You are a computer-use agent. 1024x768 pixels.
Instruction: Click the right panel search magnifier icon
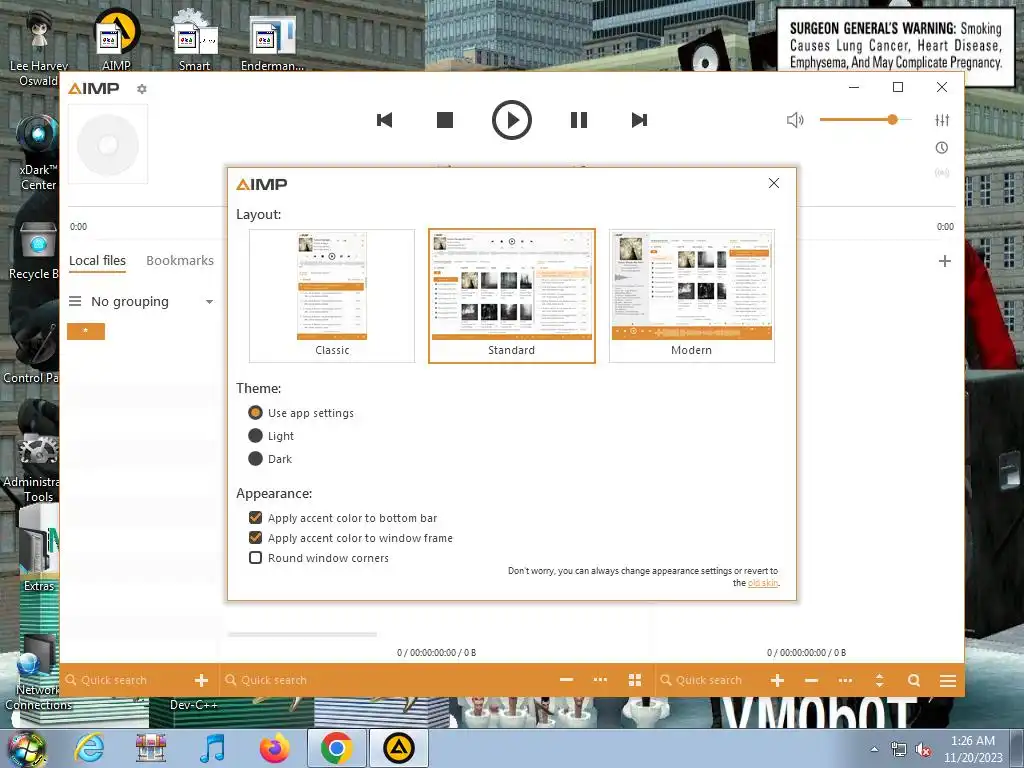914,680
